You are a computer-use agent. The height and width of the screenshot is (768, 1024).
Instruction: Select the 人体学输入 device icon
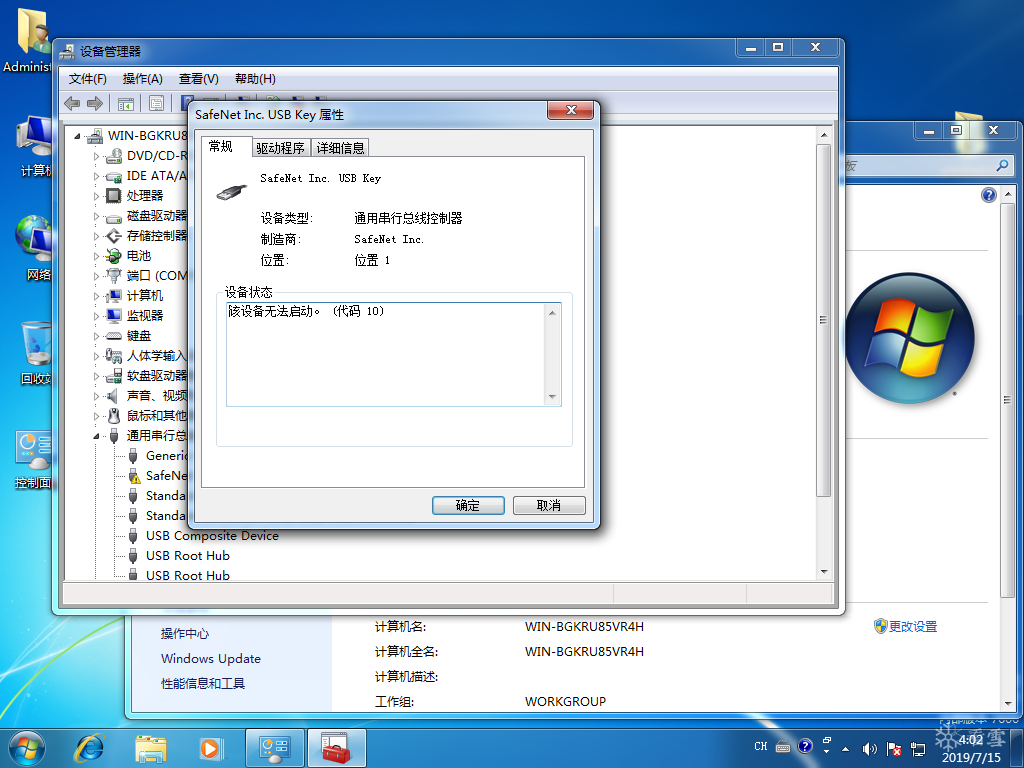pos(114,356)
